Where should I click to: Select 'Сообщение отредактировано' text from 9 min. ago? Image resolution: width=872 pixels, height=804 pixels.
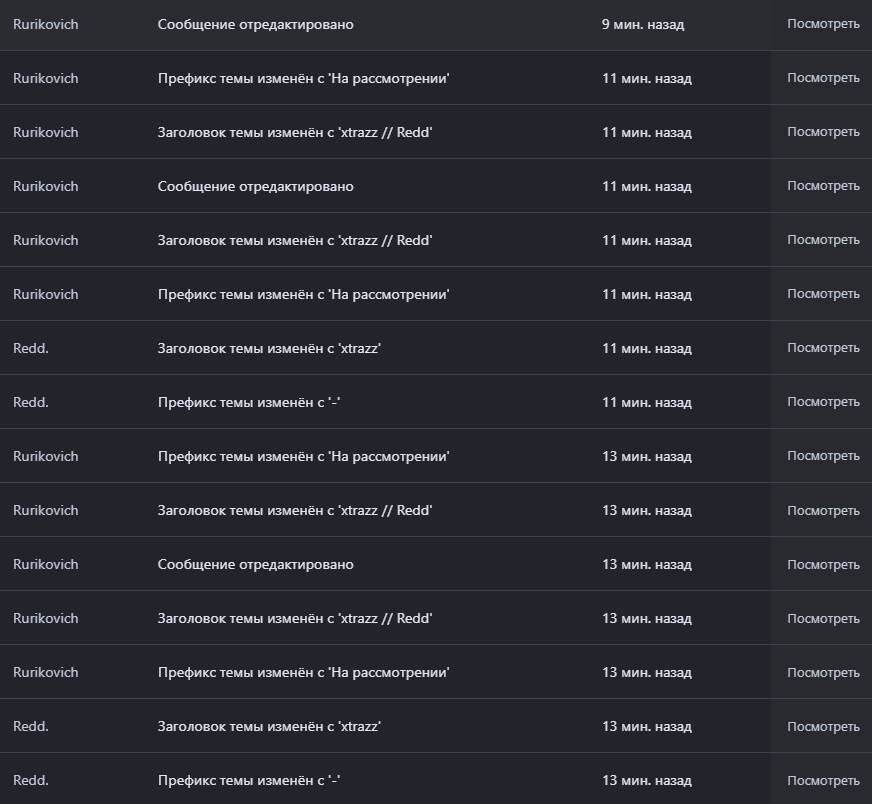[255, 24]
